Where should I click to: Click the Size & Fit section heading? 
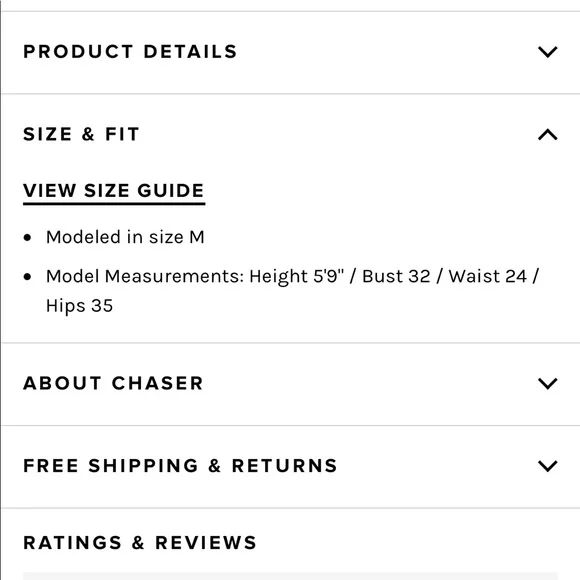tap(81, 134)
